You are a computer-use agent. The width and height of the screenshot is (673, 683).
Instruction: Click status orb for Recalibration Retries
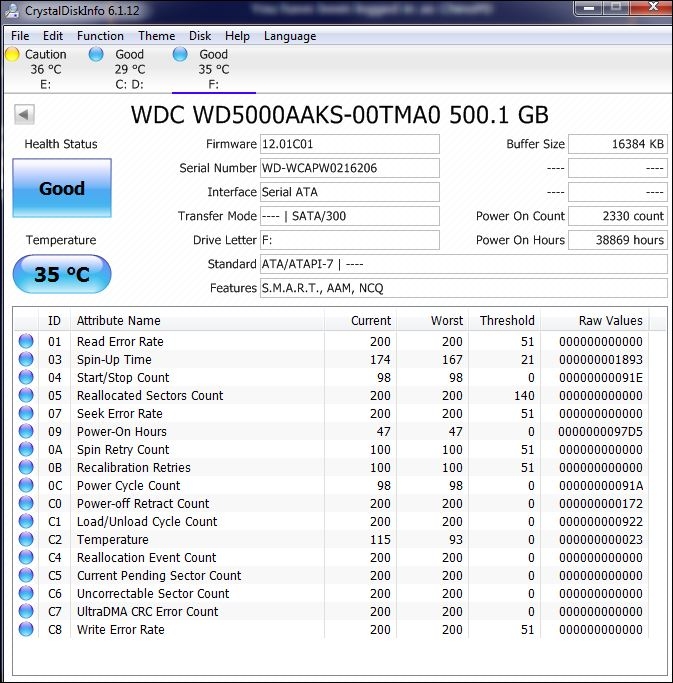coord(26,467)
